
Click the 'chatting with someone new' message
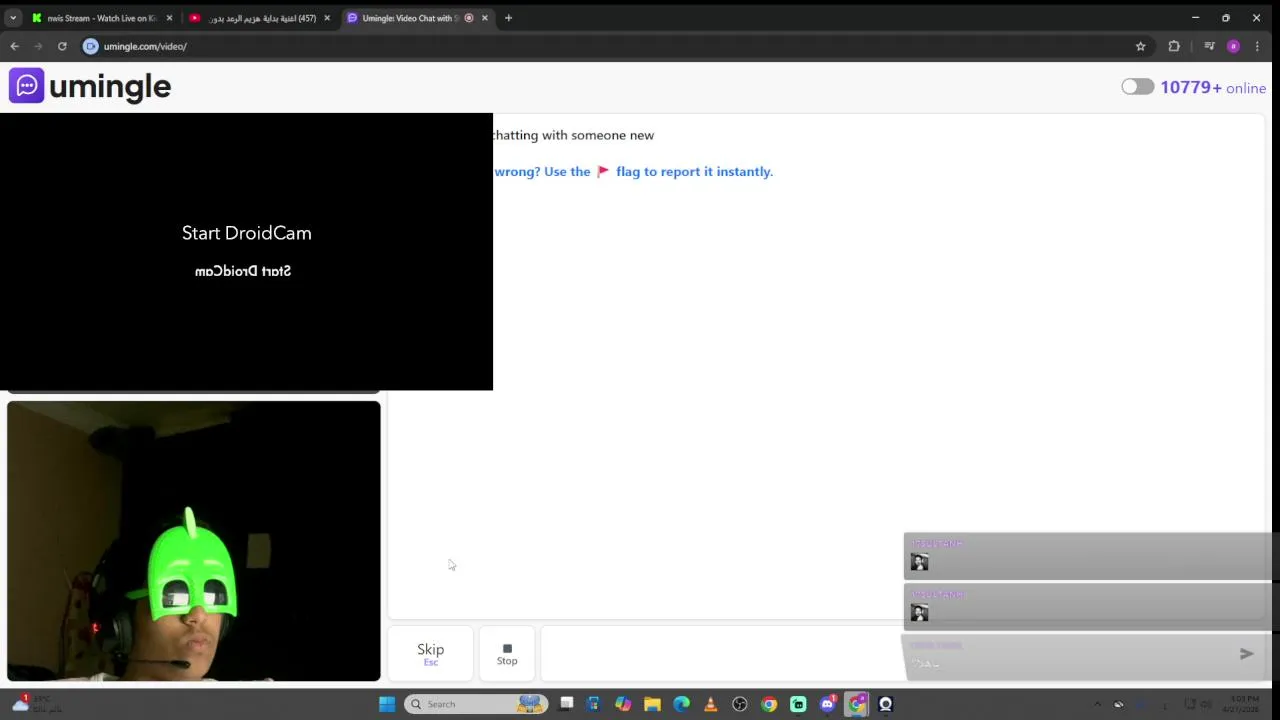[x=573, y=135]
